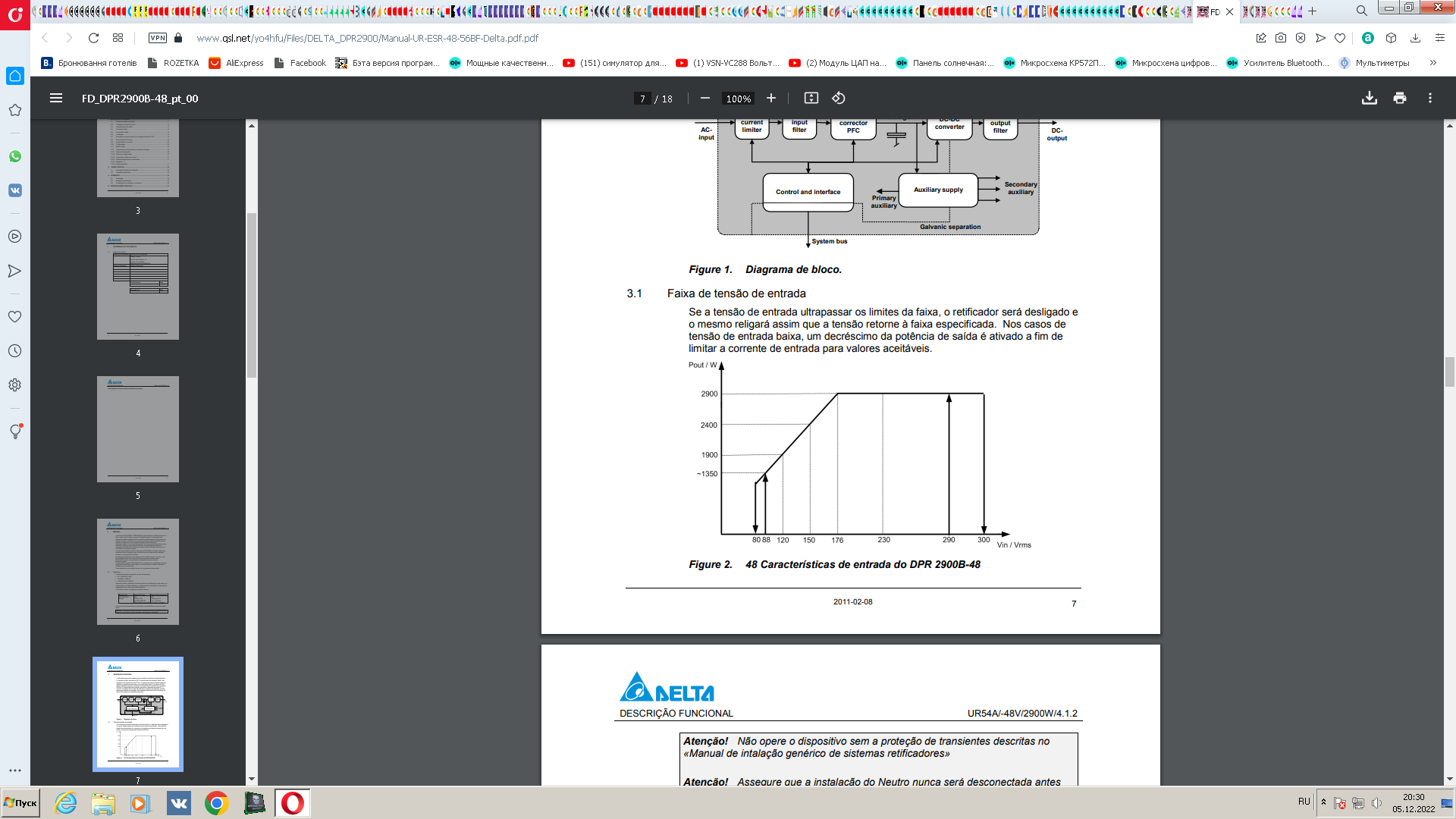The width and height of the screenshot is (1456, 819).
Task: Go forward to next page
Action: [x=69, y=38]
